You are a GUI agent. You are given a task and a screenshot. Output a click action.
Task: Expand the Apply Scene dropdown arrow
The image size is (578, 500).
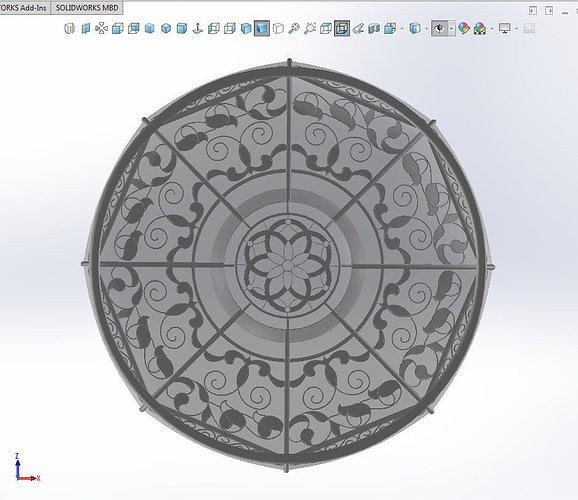[x=492, y=28]
